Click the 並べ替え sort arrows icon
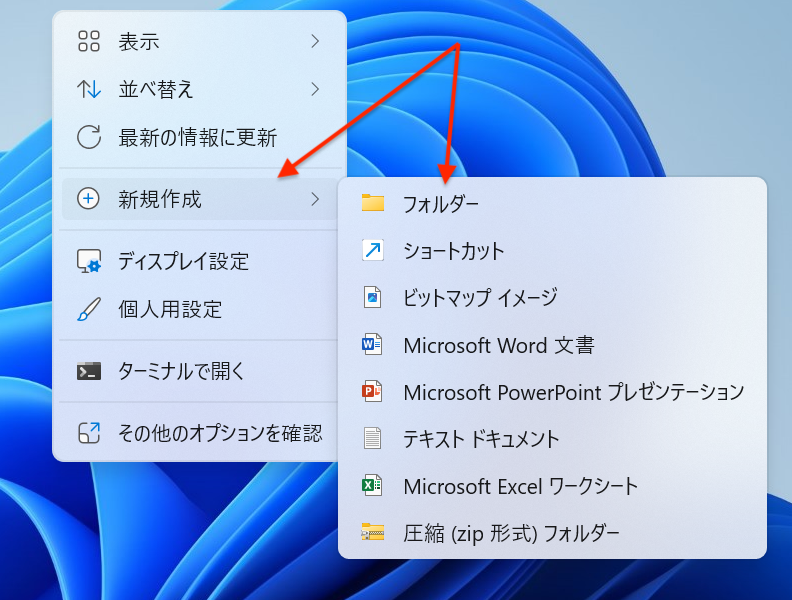Viewport: 792px width, 600px height. pos(89,89)
